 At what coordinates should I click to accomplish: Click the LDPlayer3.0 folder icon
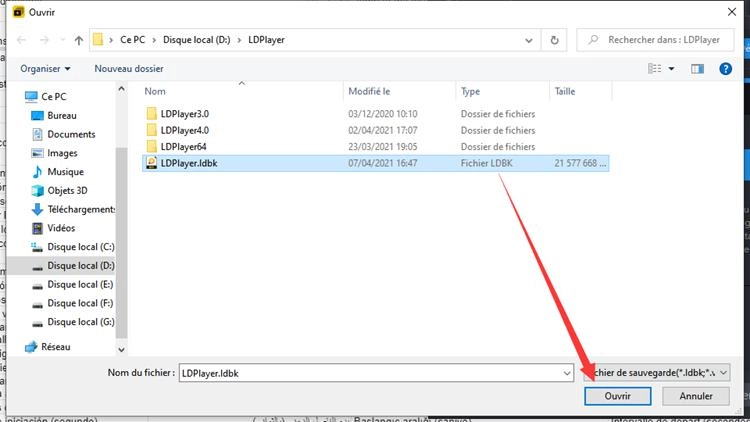152,114
